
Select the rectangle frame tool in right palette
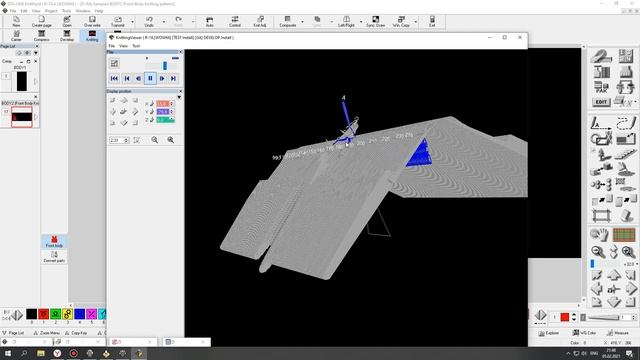(x=601, y=216)
